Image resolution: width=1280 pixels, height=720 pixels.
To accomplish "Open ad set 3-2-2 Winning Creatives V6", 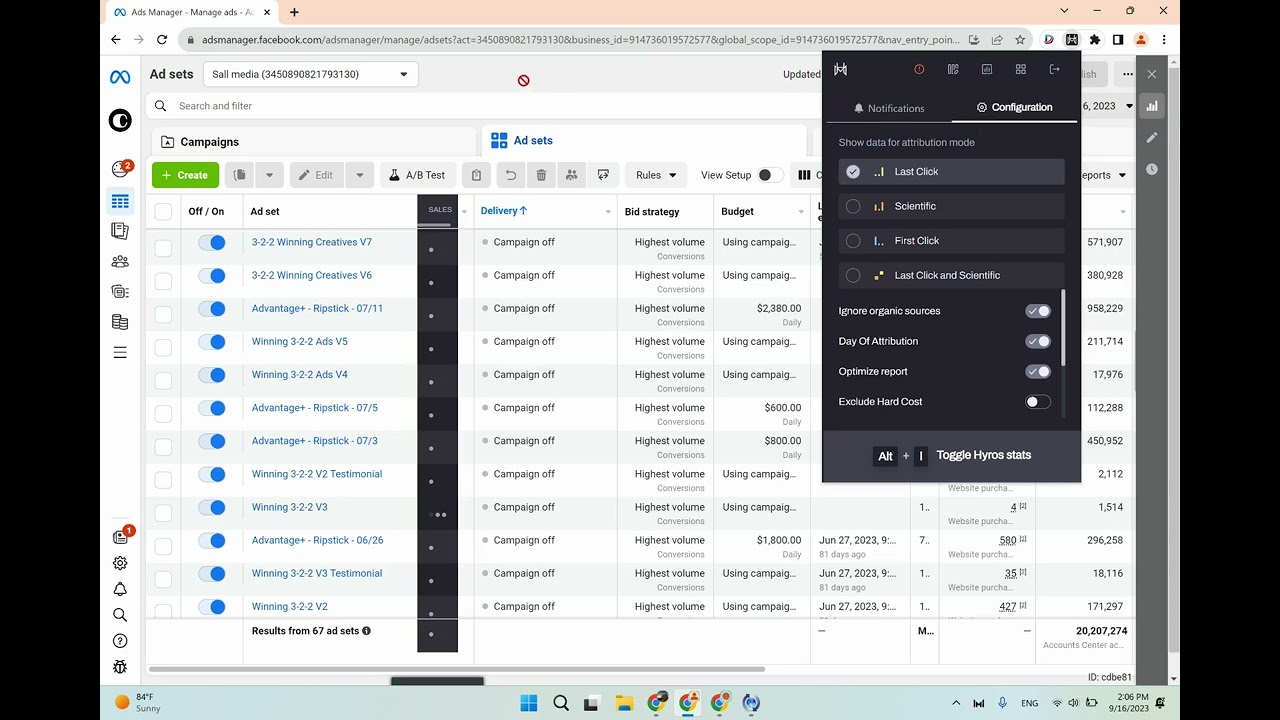I will click(x=311, y=275).
